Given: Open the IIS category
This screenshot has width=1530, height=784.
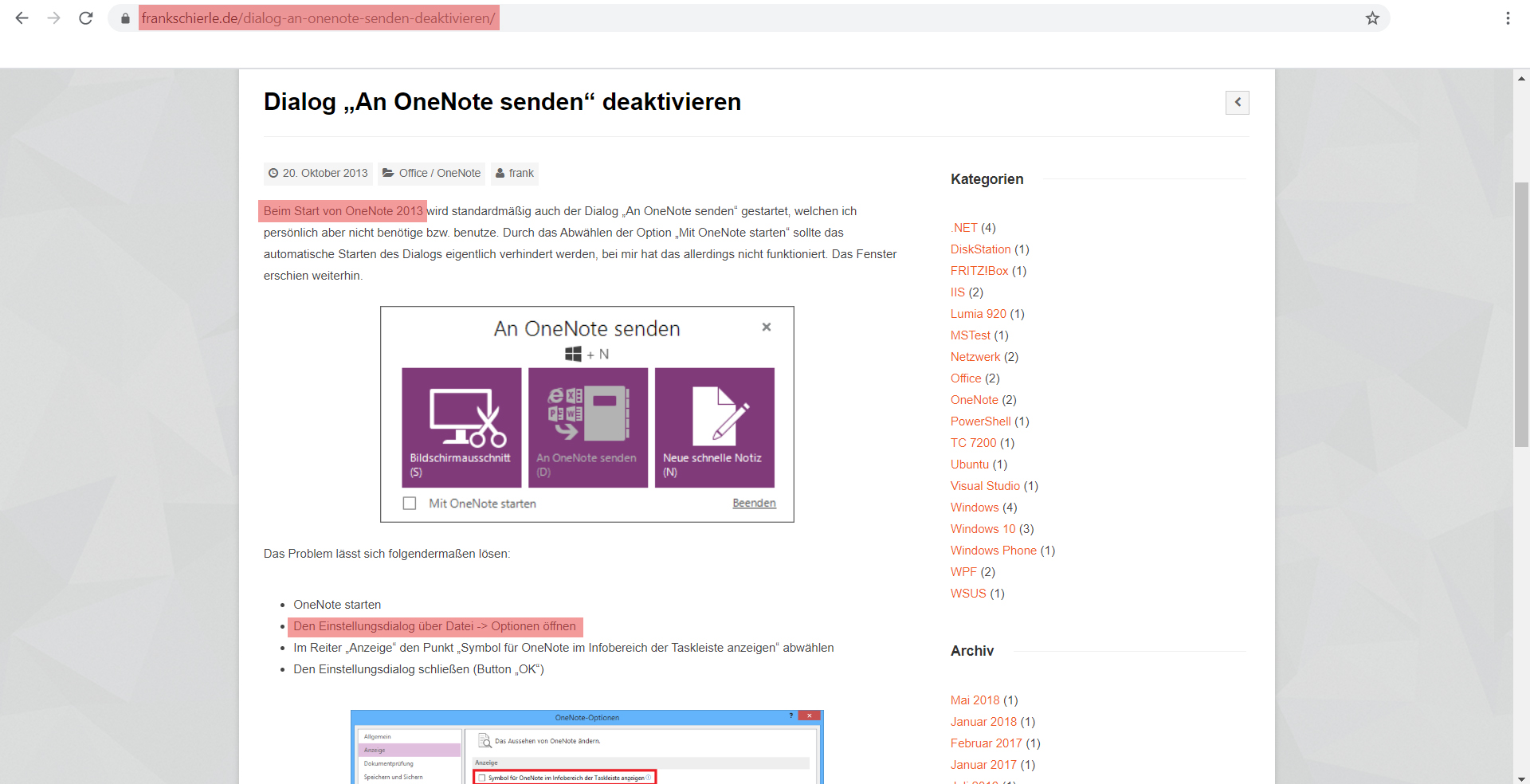Looking at the screenshot, I should (958, 292).
